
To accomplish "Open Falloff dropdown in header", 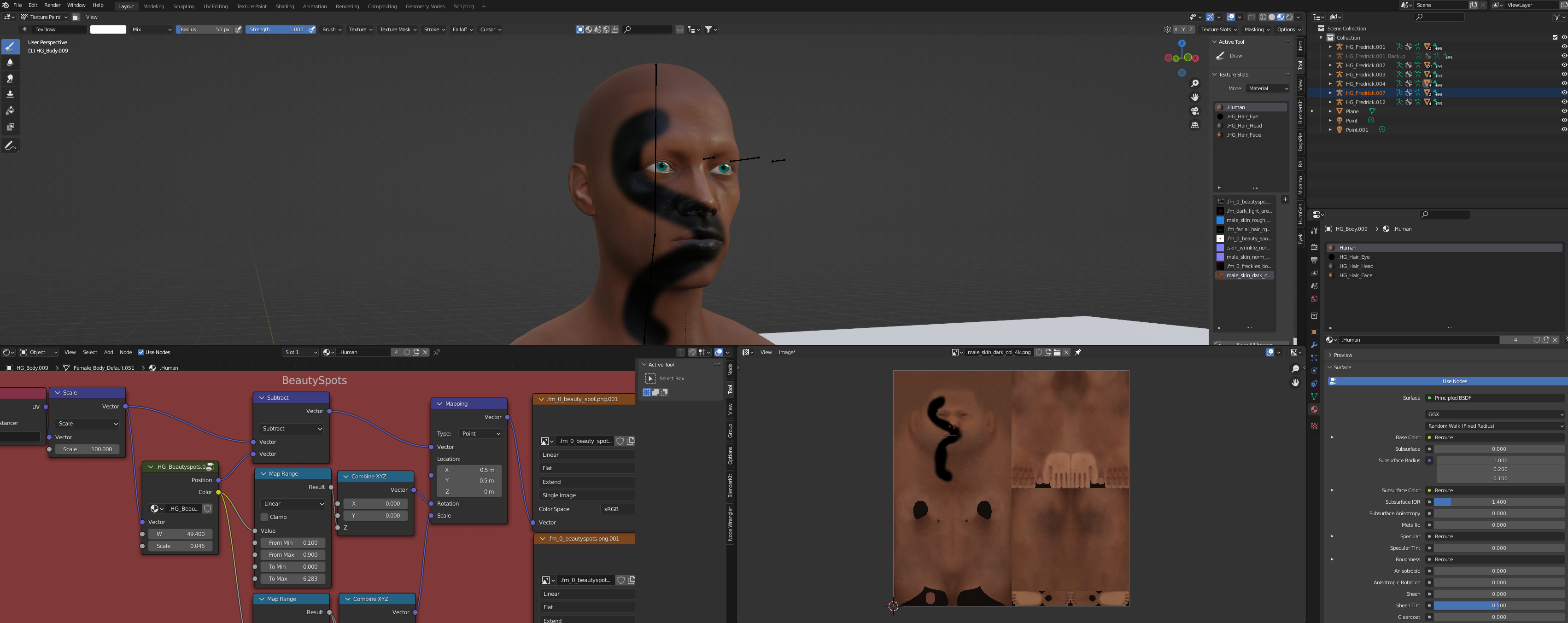I will click(x=462, y=29).
